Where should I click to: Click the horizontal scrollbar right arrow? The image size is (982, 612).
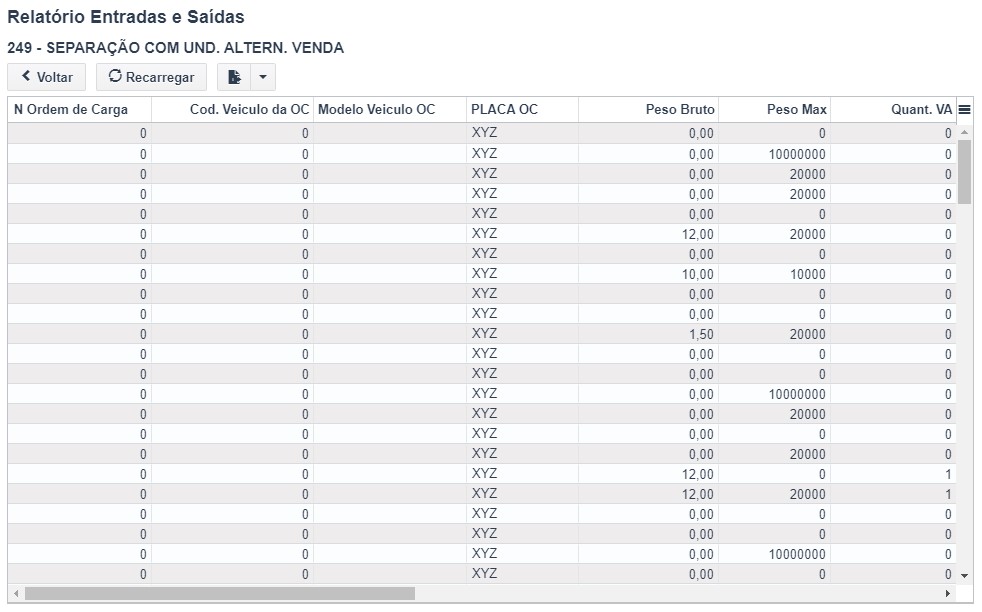coord(948,593)
